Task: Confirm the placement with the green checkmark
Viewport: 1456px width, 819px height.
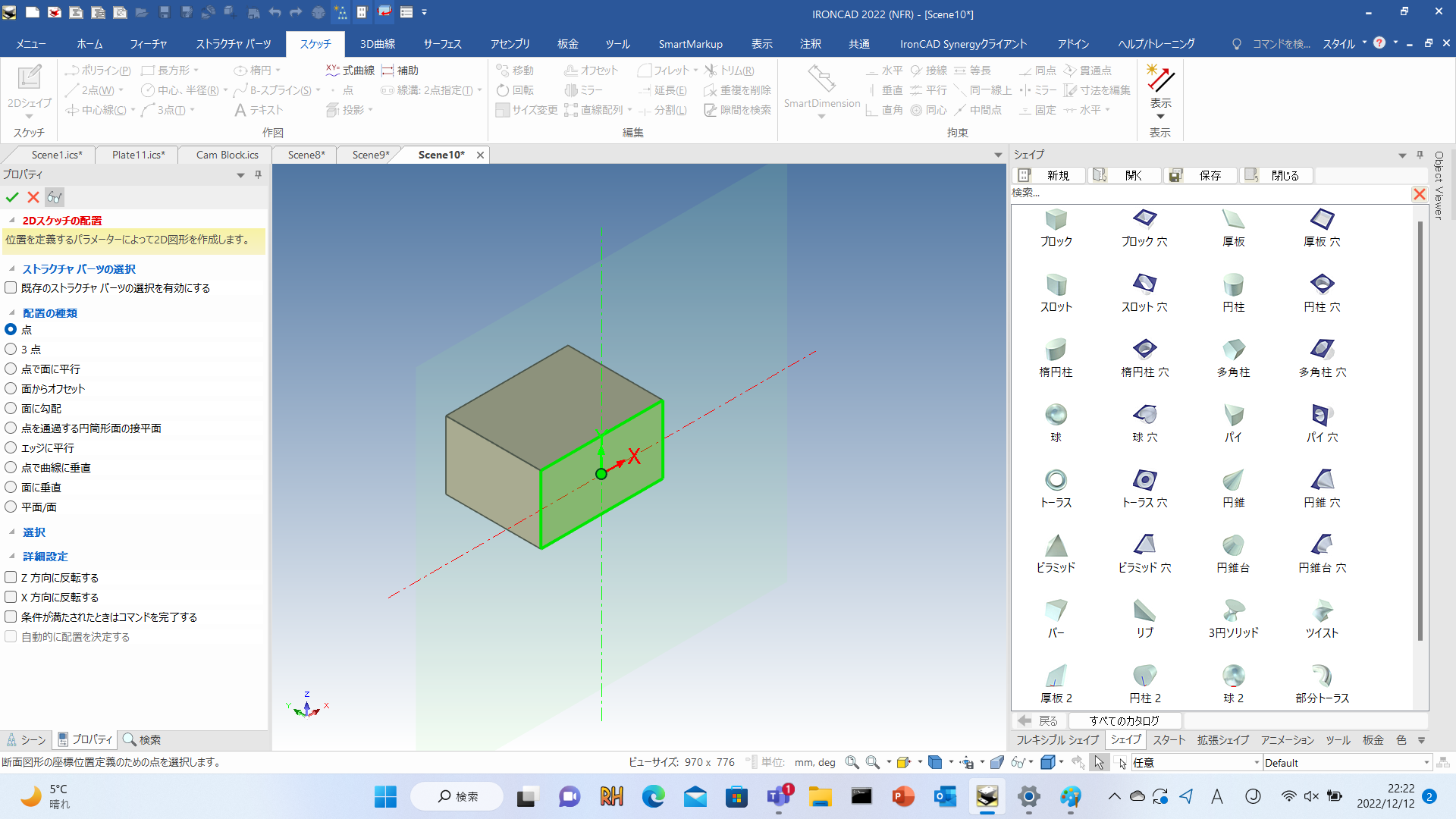Action: point(12,197)
